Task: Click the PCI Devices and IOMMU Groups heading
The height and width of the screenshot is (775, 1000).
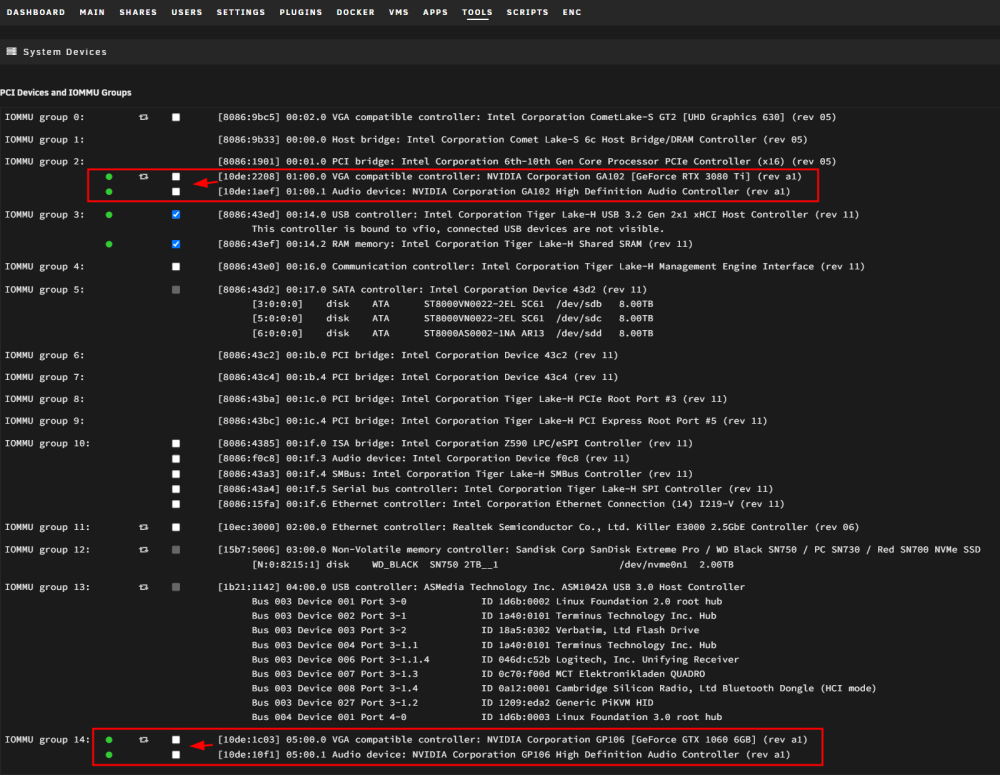Action: click(66, 92)
